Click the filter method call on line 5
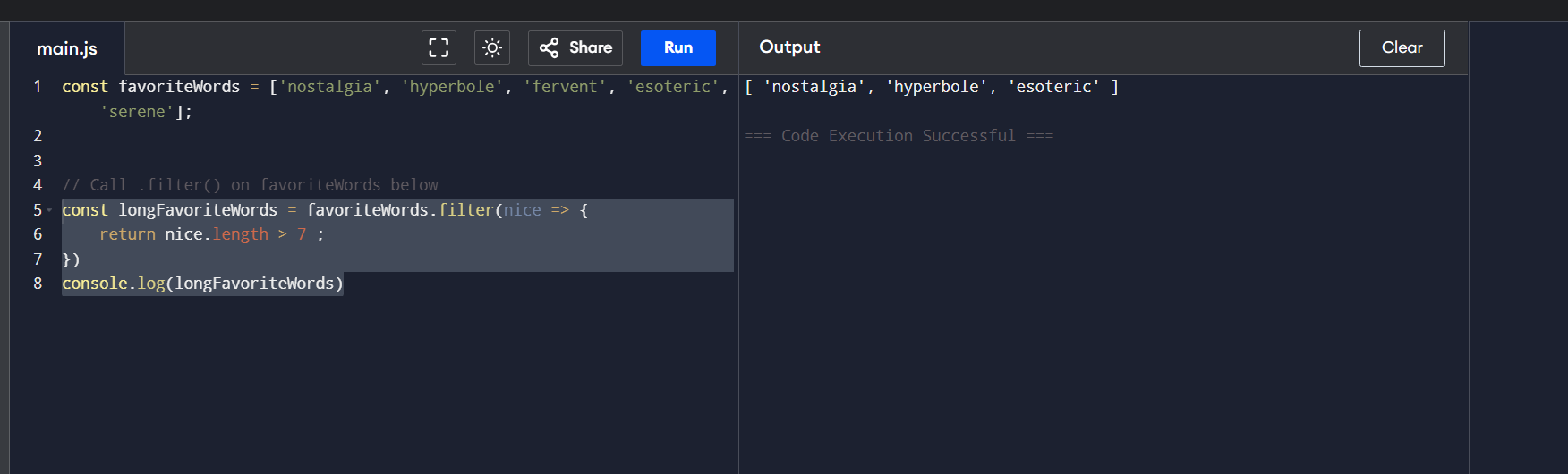 pyautogui.click(x=465, y=210)
